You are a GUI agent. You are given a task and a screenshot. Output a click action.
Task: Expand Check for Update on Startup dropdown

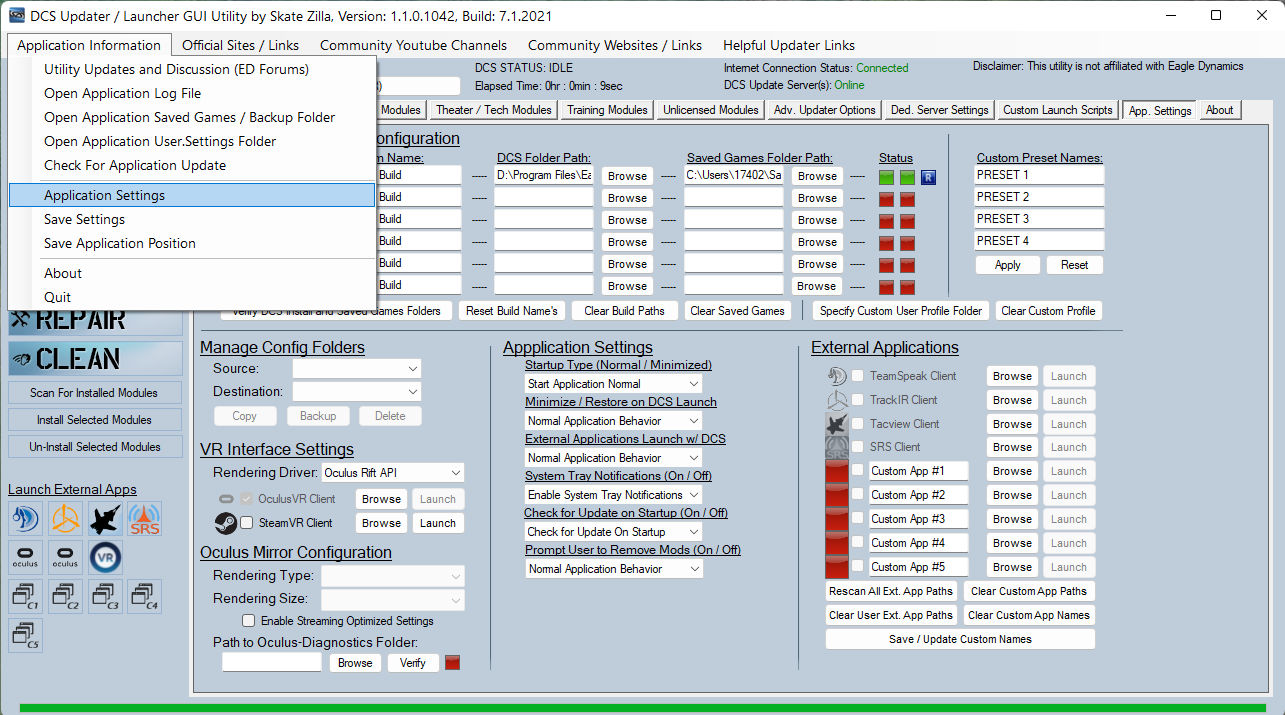pyautogui.click(x=613, y=532)
